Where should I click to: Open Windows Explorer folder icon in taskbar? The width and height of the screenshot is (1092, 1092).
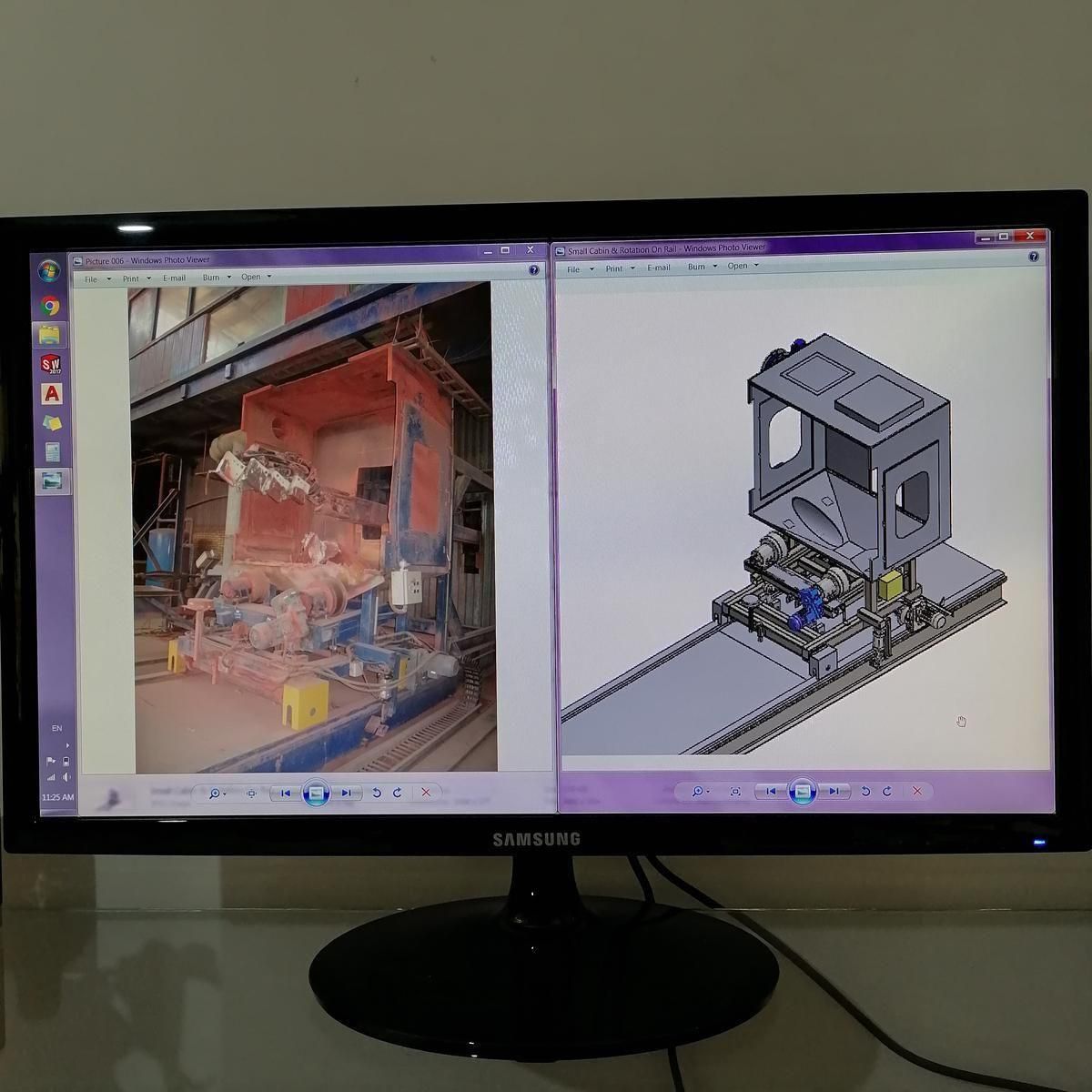(x=51, y=336)
